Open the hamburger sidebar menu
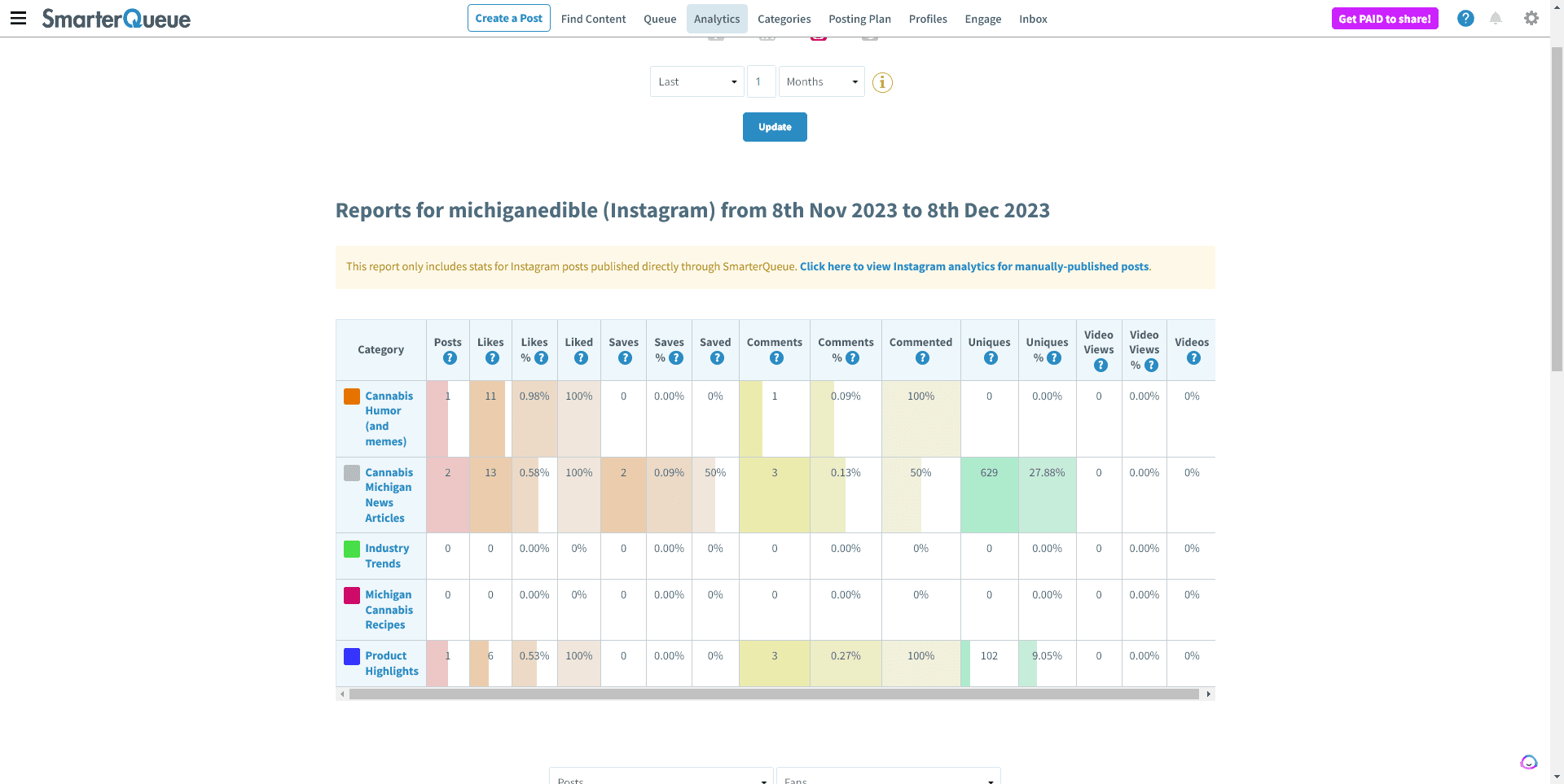The height and width of the screenshot is (784, 1564). [18, 18]
